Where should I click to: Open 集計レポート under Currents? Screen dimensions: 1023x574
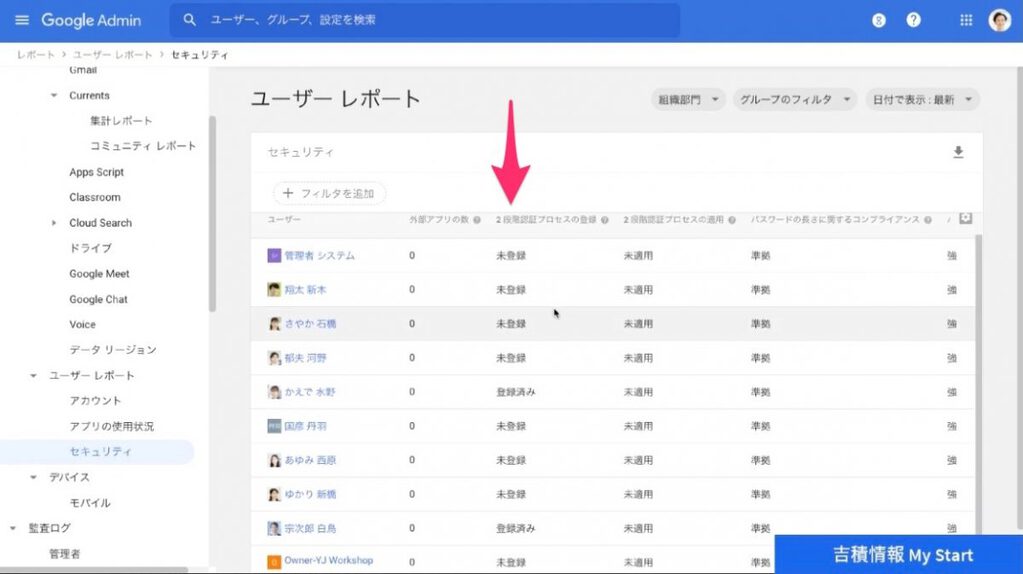tap(121, 121)
